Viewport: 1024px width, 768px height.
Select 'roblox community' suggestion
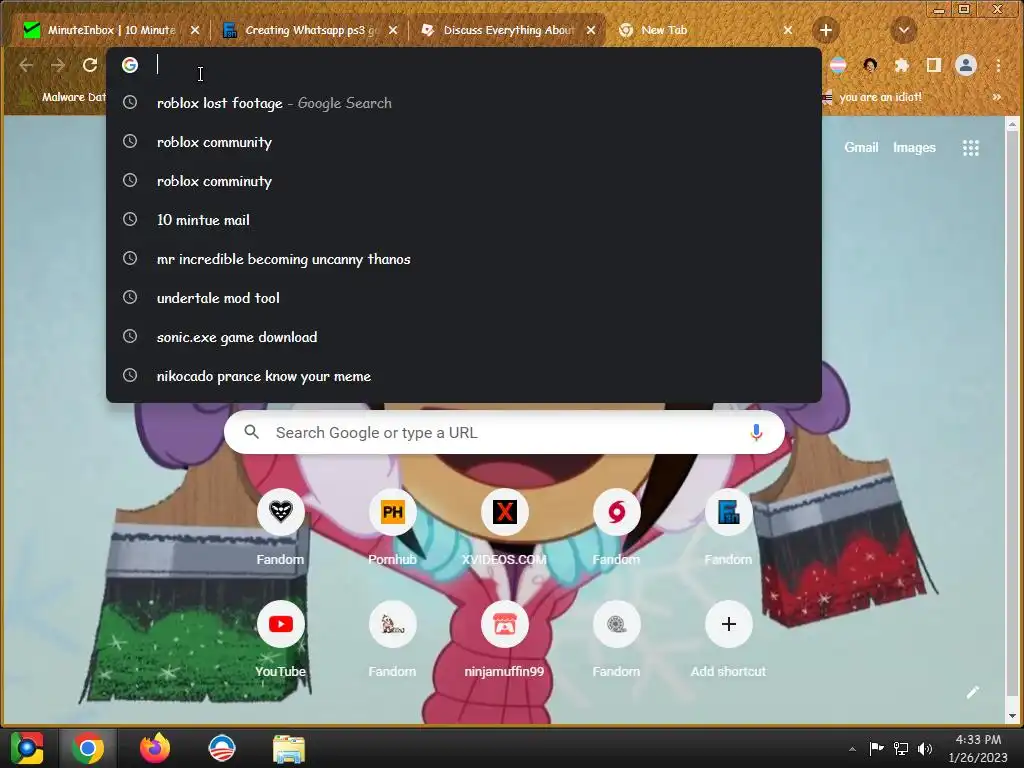tap(464, 142)
